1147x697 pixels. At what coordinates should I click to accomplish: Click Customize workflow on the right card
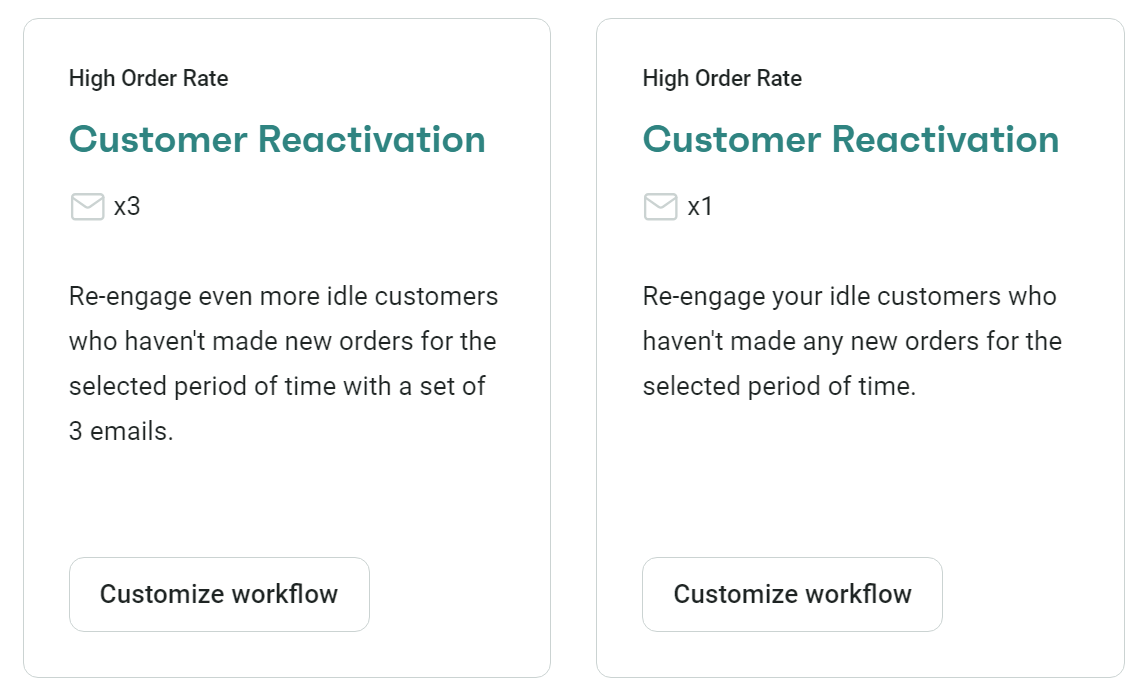792,594
